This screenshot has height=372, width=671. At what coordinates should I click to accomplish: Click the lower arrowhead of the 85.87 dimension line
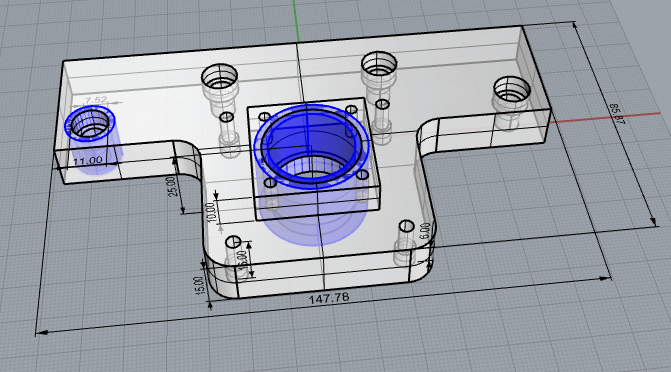pos(652,221)
